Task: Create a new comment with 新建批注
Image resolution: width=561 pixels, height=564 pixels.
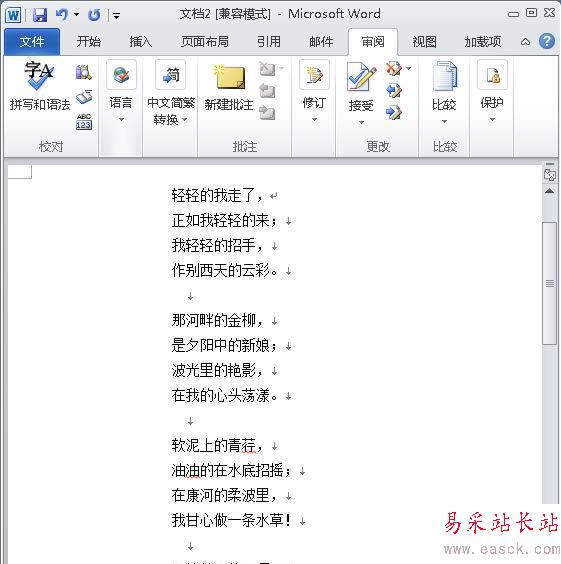Action: (229, 88)
